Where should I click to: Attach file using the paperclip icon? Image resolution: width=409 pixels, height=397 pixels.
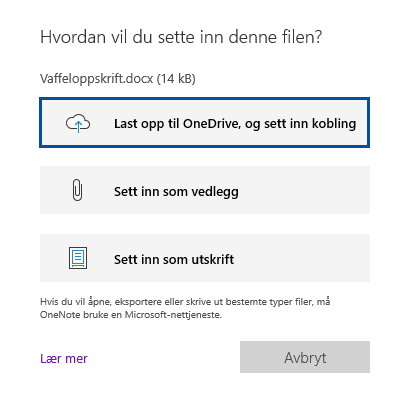[x=77, y=190]
